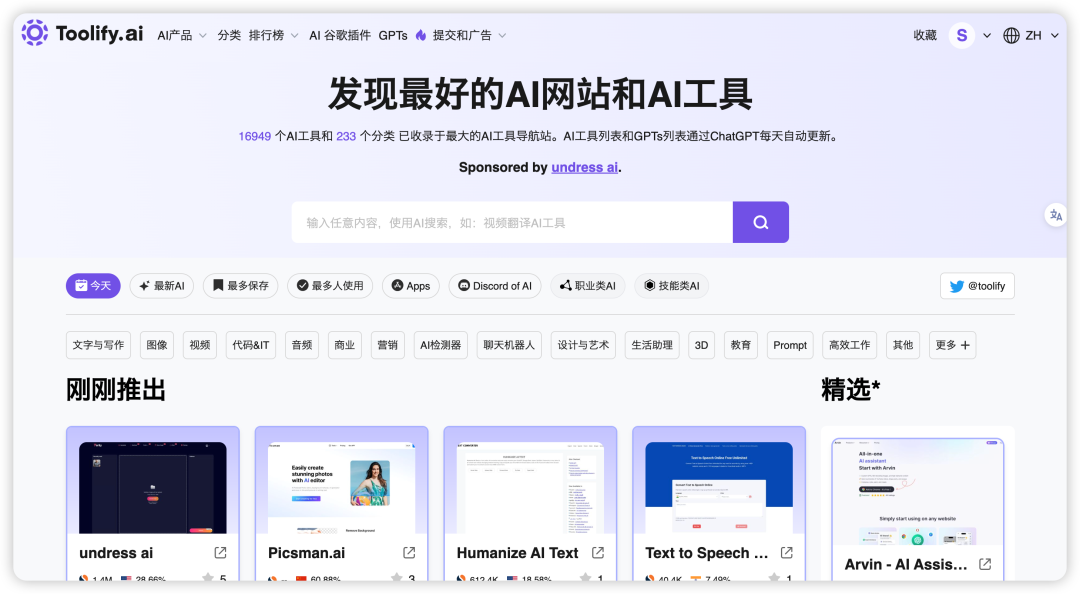Open the Picsman.ai screenshot thumbnail
This screenshot has height=594, width=1080.
pos(342,487)
